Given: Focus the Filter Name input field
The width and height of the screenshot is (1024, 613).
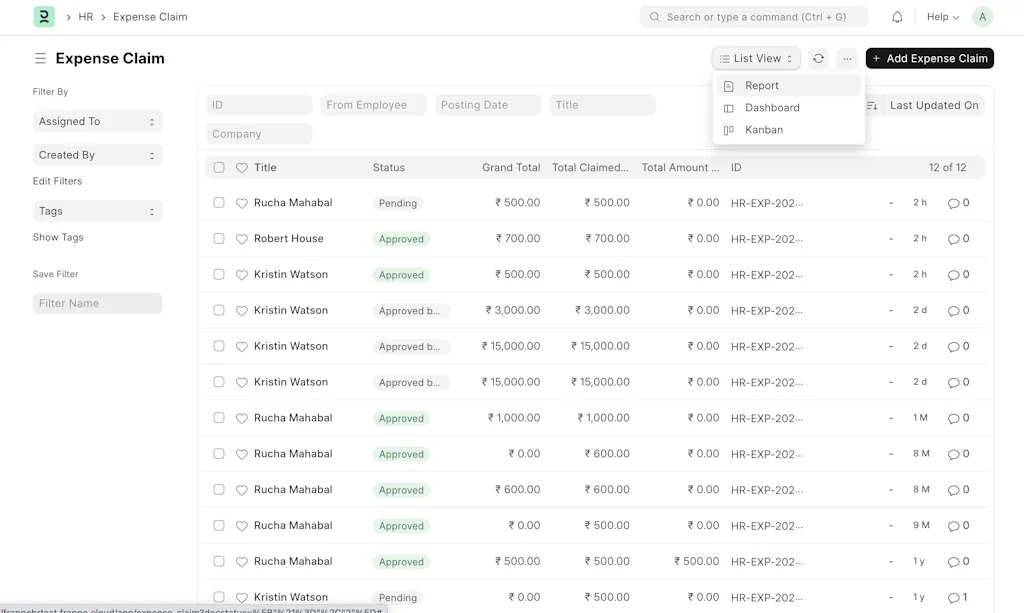Looking at the screenshot, I should point(97,303).
